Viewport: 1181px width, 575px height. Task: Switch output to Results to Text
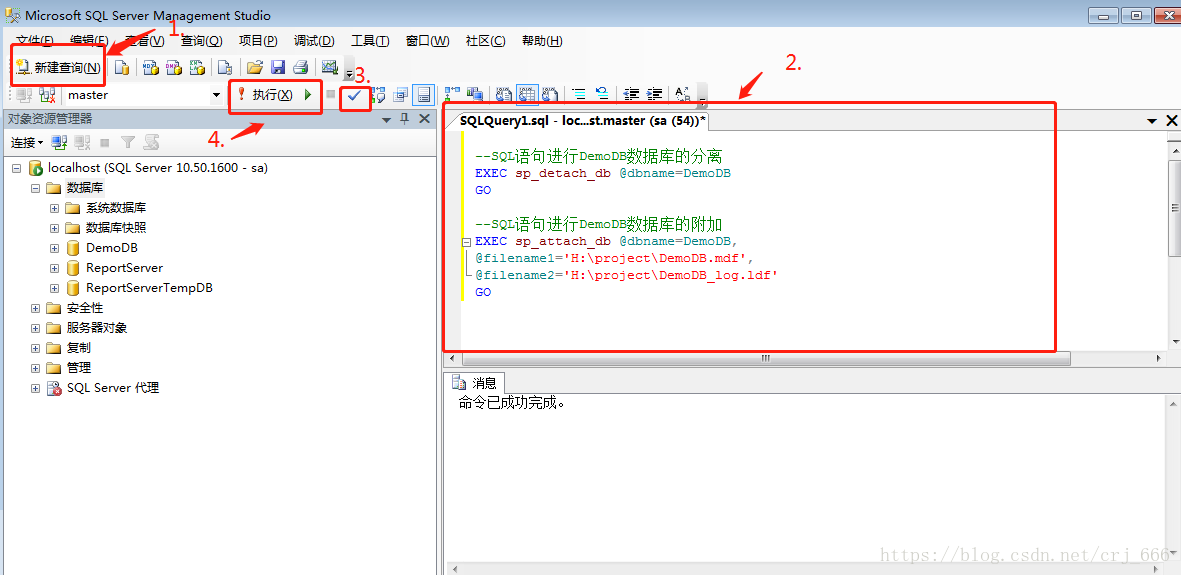(x=504, y=95)
